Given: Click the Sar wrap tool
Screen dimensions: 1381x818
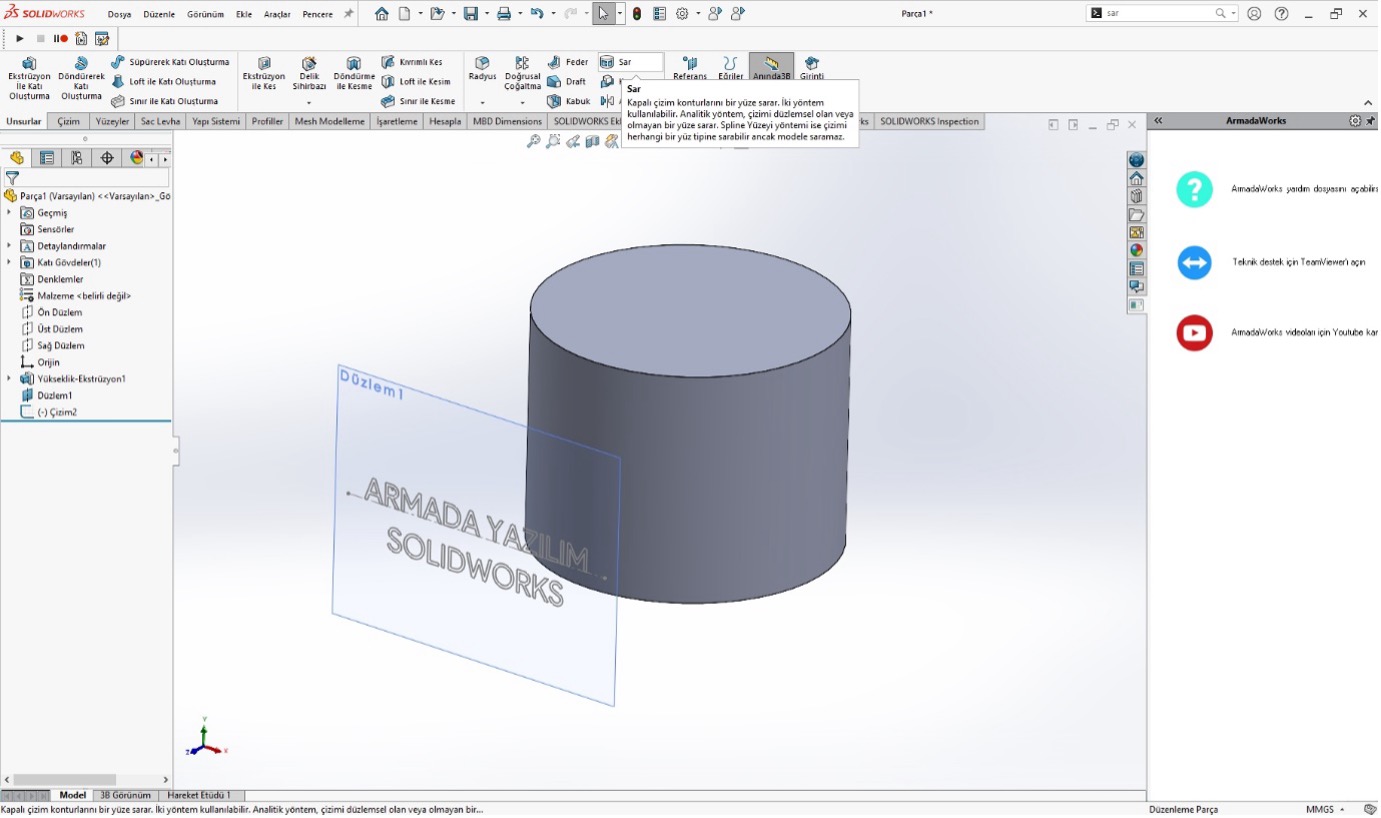Looking at the screenshot, I should tap(630, 62).
